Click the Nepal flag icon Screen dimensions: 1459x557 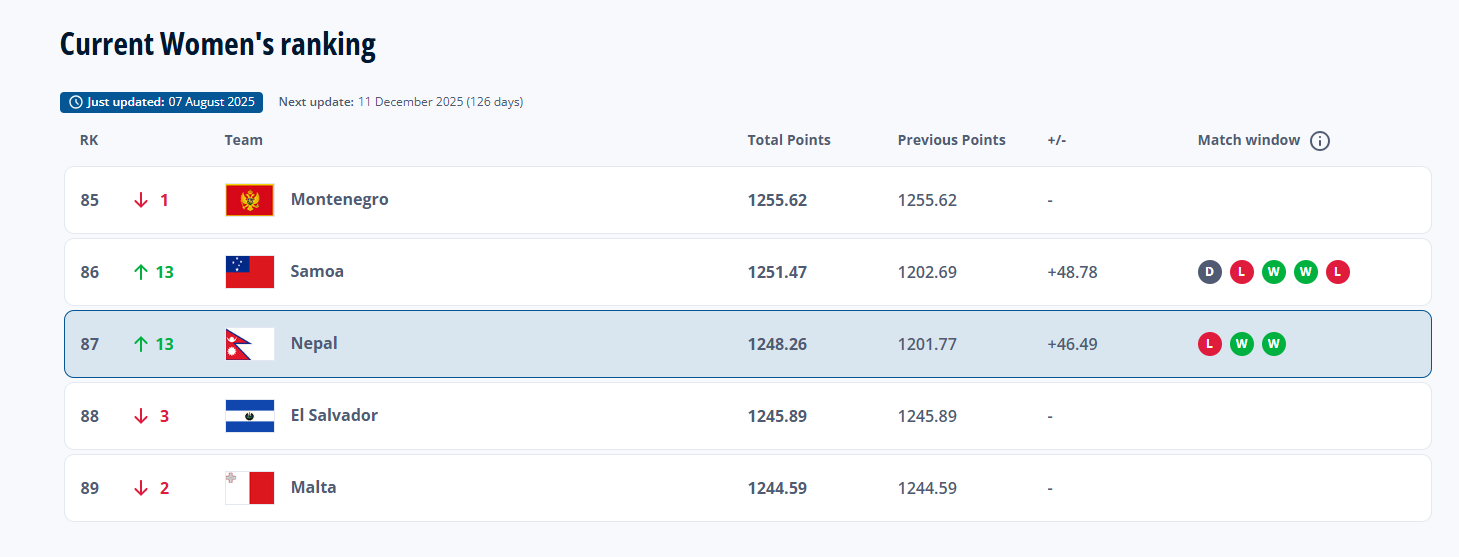coord(250,344)
